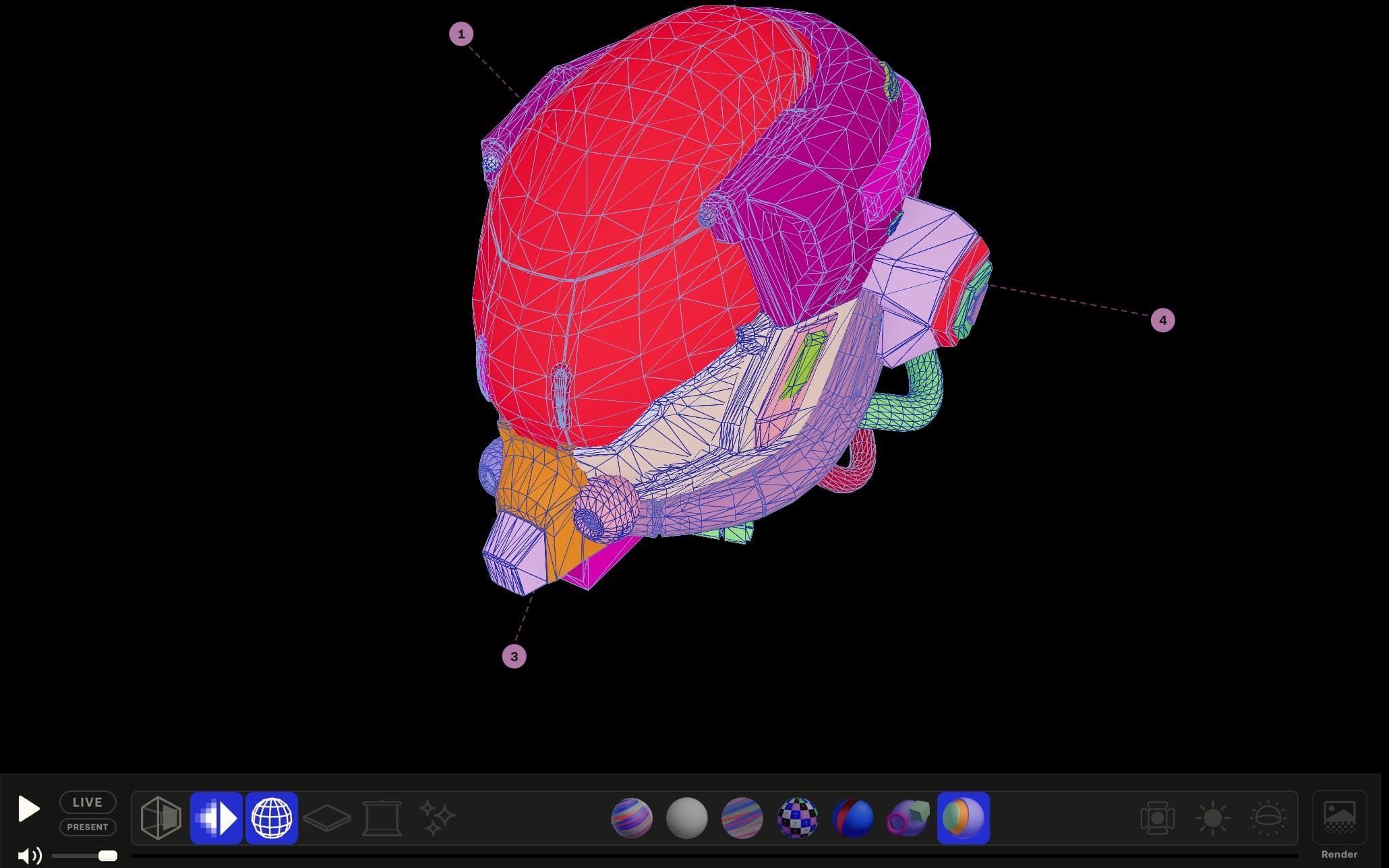The width and height of the screenshot is (1389, 868).
Task: Toggle the backdrop screen icon
Action: 382,818
